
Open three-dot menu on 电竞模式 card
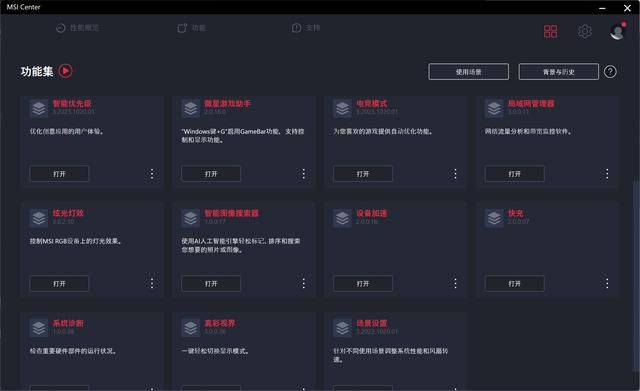tap(456, 174)
